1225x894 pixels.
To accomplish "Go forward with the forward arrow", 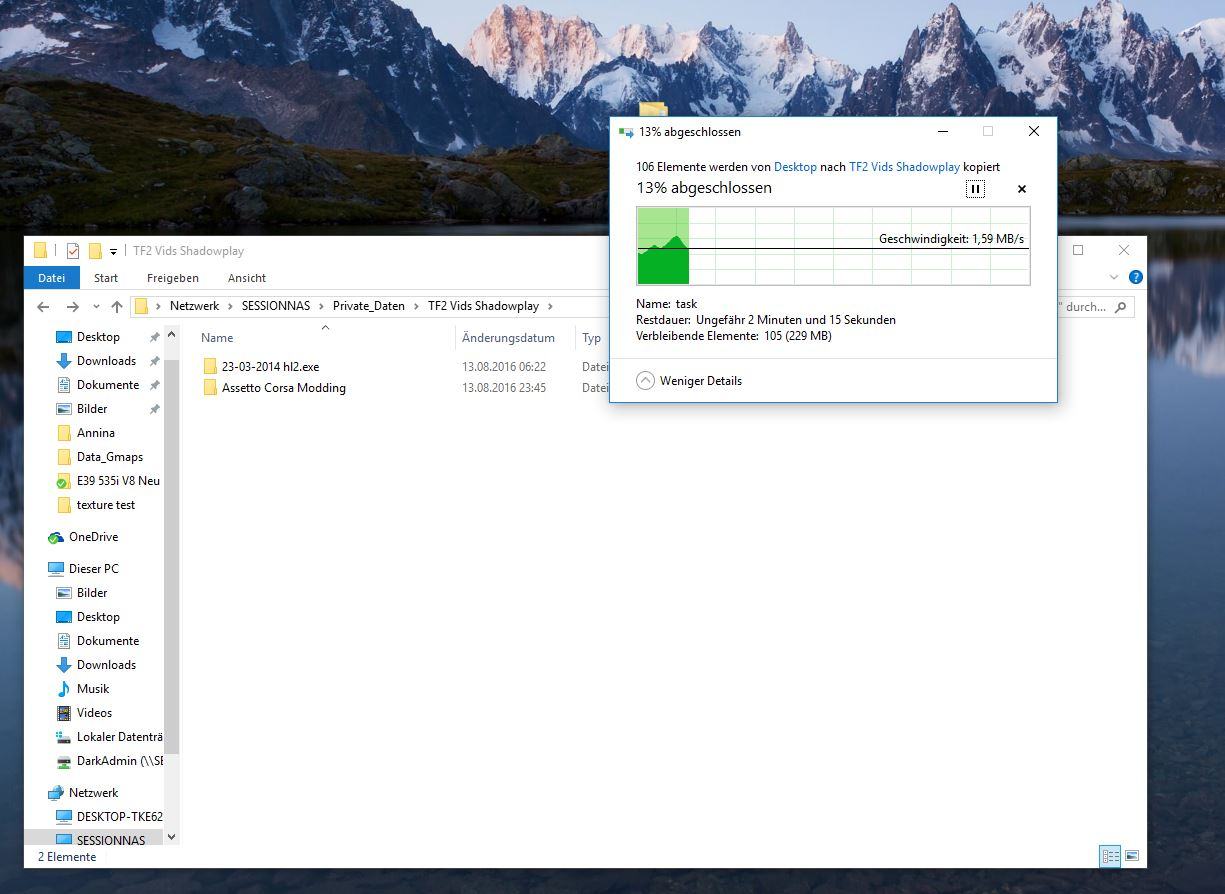I will click(72, 307).
